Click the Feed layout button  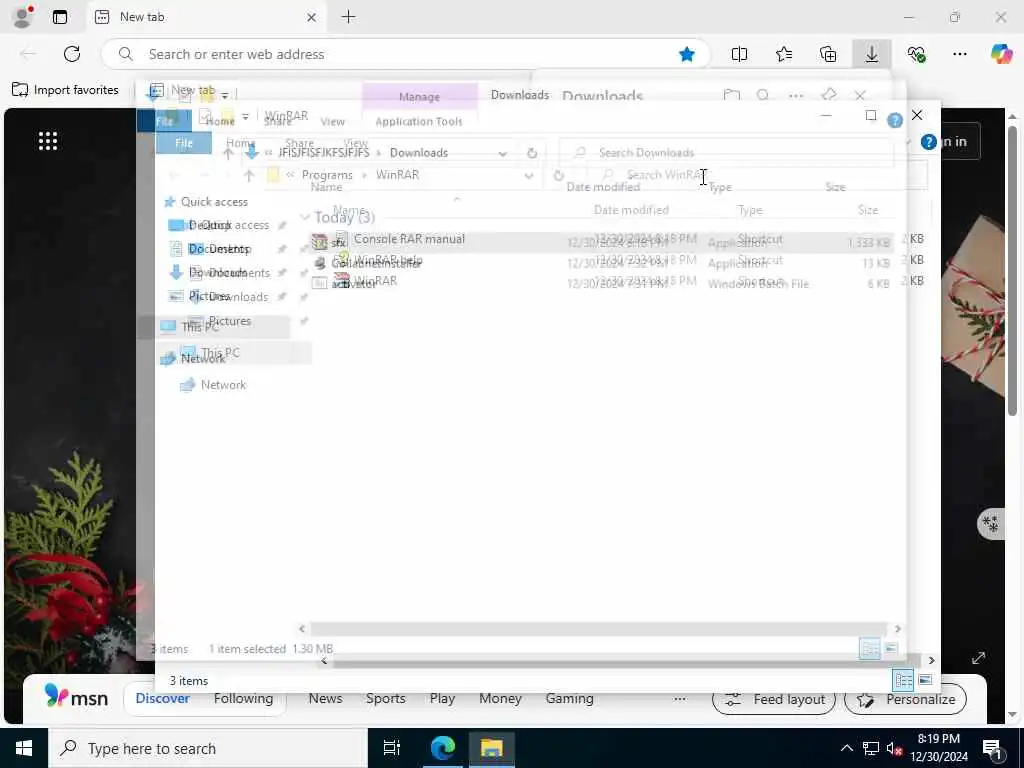774,699
